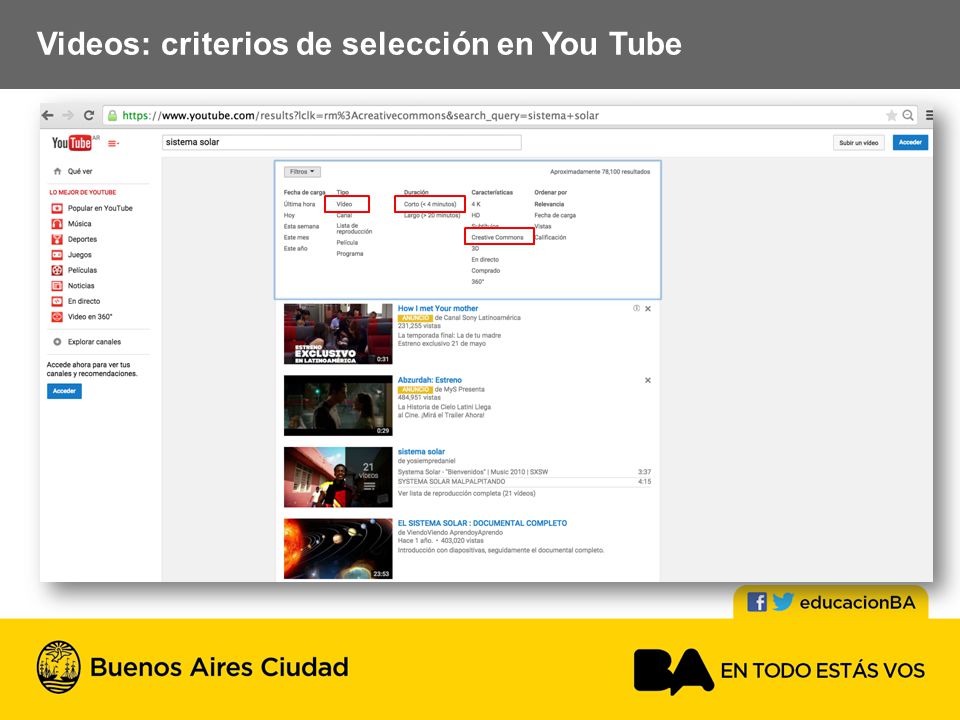Click the sidebar Acceder button

[x=64, y=391]
